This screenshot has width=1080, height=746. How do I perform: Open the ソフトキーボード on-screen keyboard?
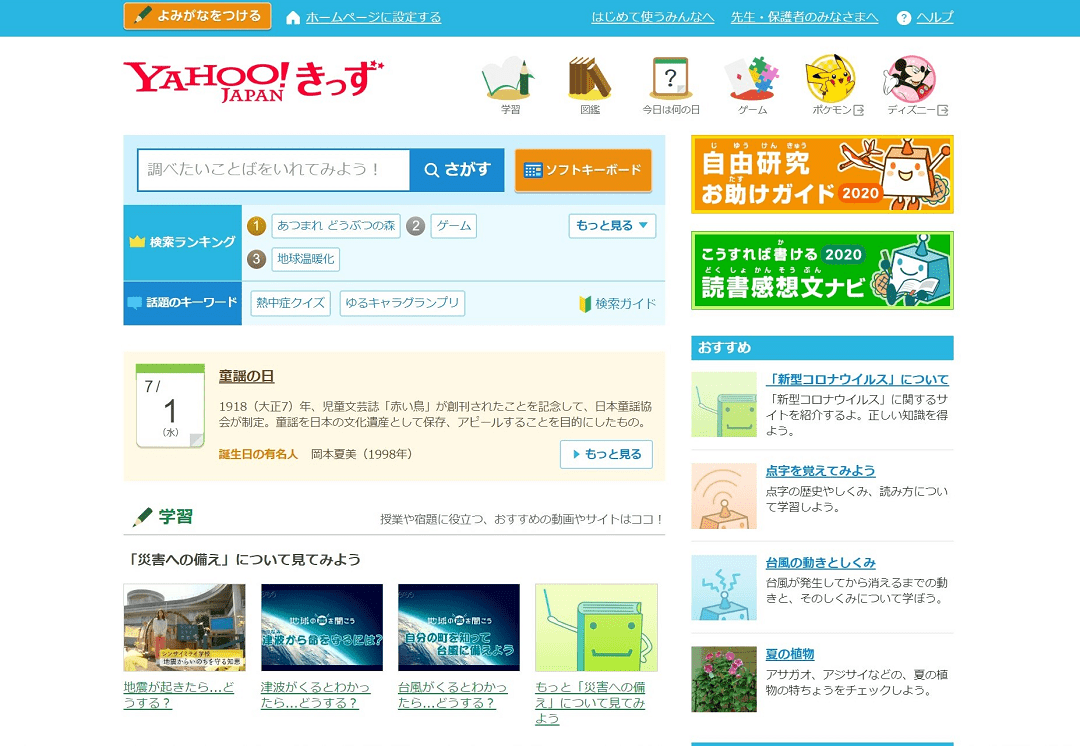click(583, 170)
